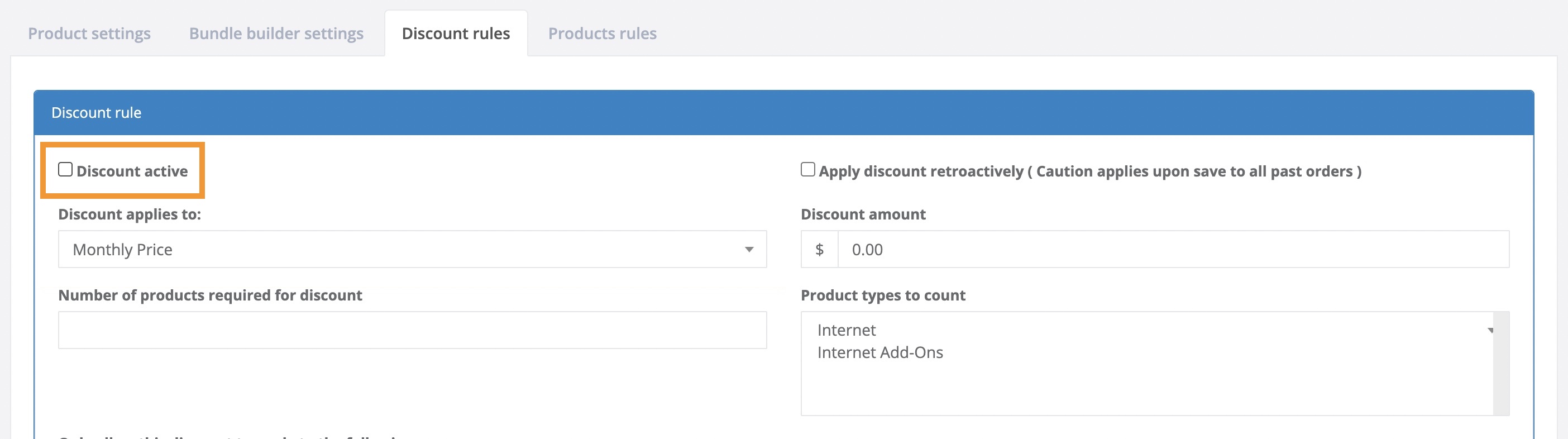Click the 'Discount amount' label
This screenshot has height=439, width=1568.
pyautogui.click(x=863, y=214)
